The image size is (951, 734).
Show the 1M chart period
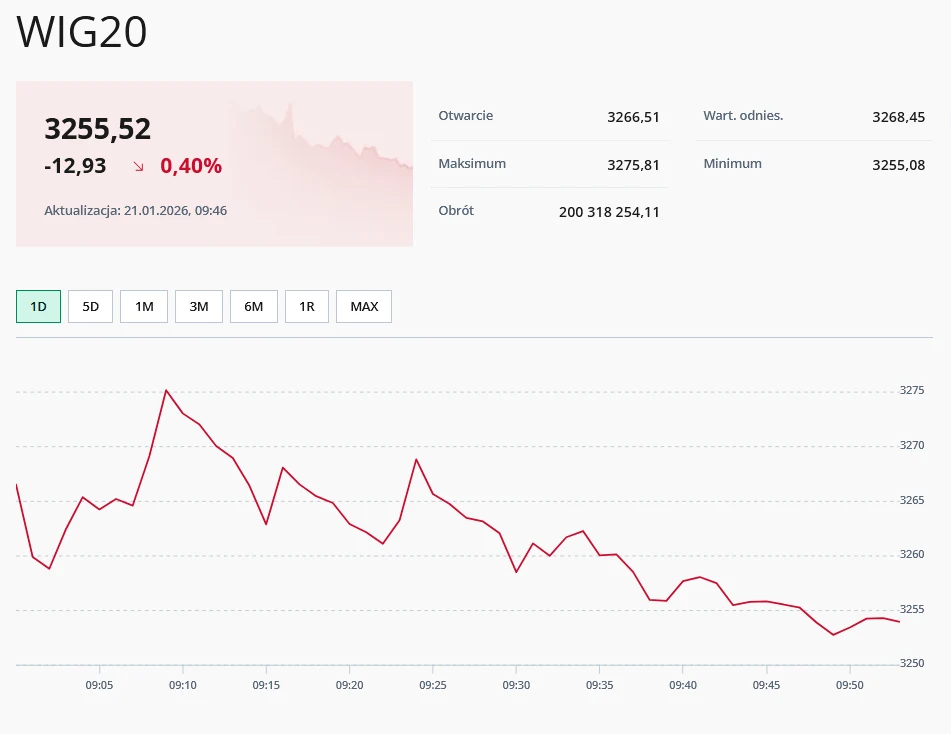tap(144, 307)
